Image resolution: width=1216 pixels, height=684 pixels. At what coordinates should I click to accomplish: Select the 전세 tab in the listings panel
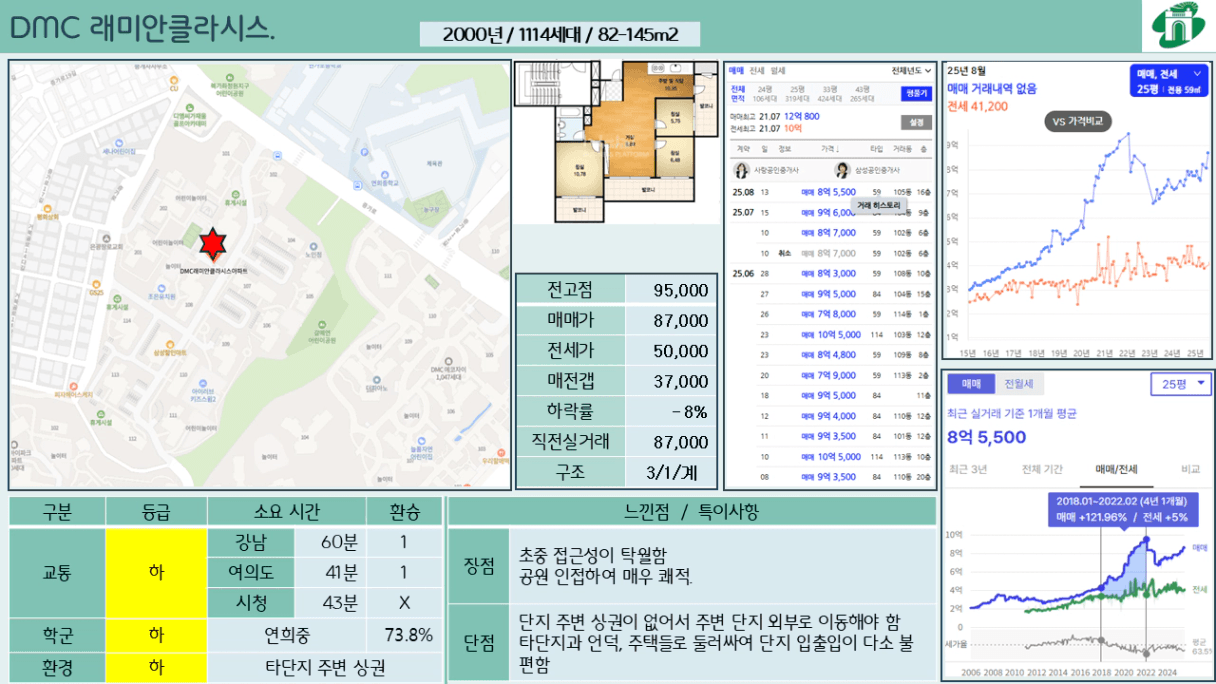click(757, 71)
